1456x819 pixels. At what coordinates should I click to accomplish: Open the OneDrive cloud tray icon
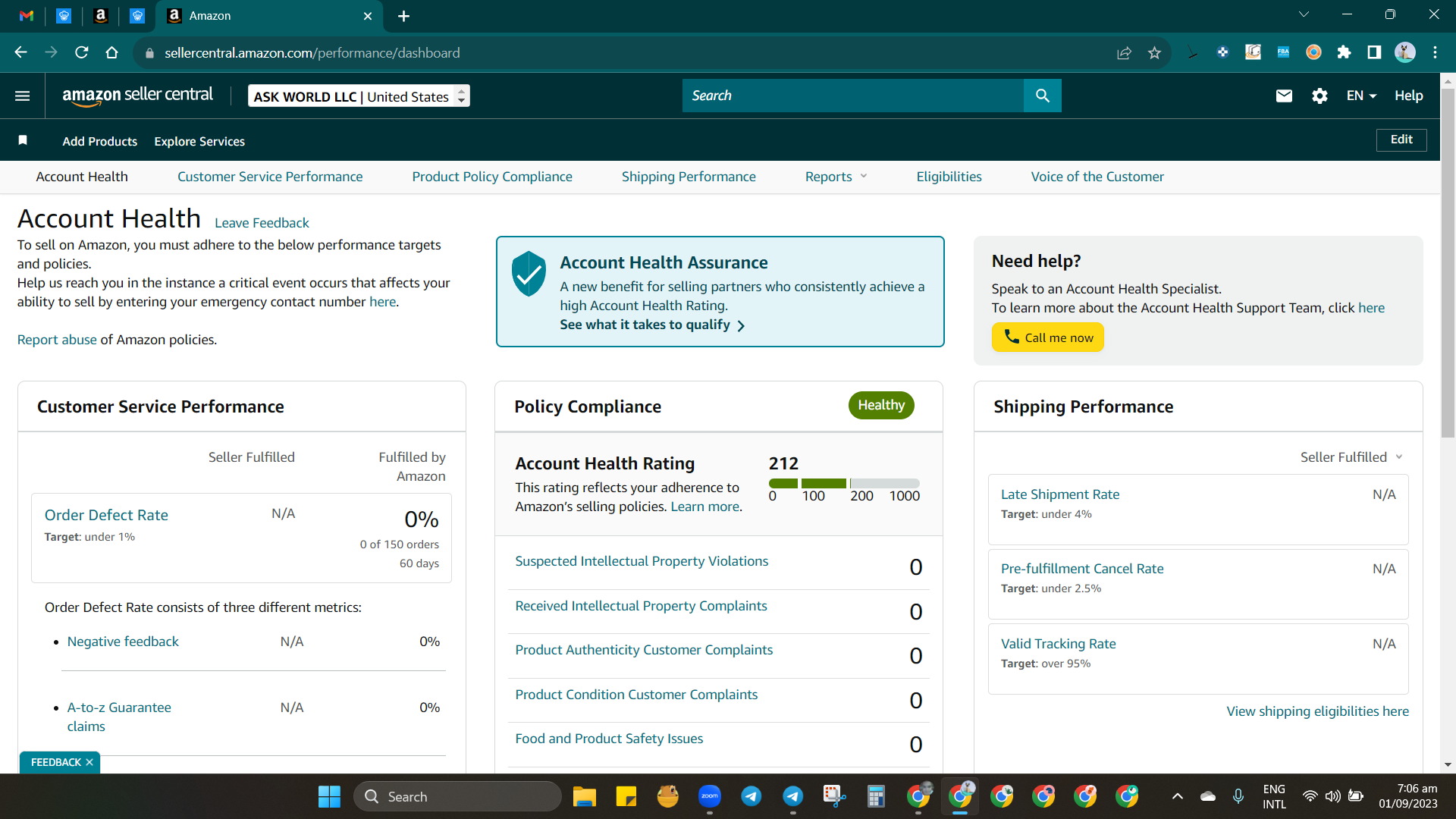click(1208, 796)
